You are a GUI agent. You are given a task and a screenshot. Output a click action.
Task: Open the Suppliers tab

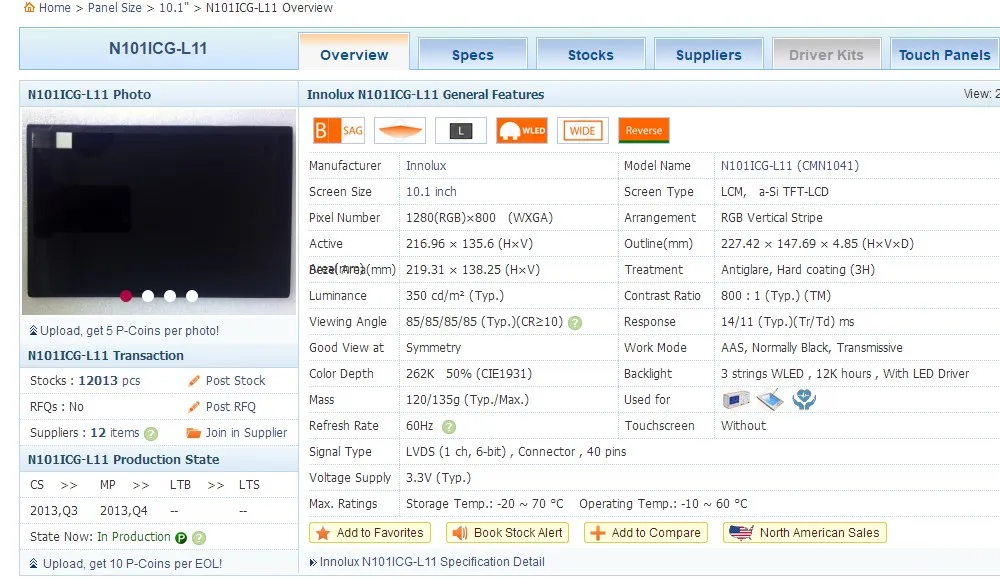point(709,55)
